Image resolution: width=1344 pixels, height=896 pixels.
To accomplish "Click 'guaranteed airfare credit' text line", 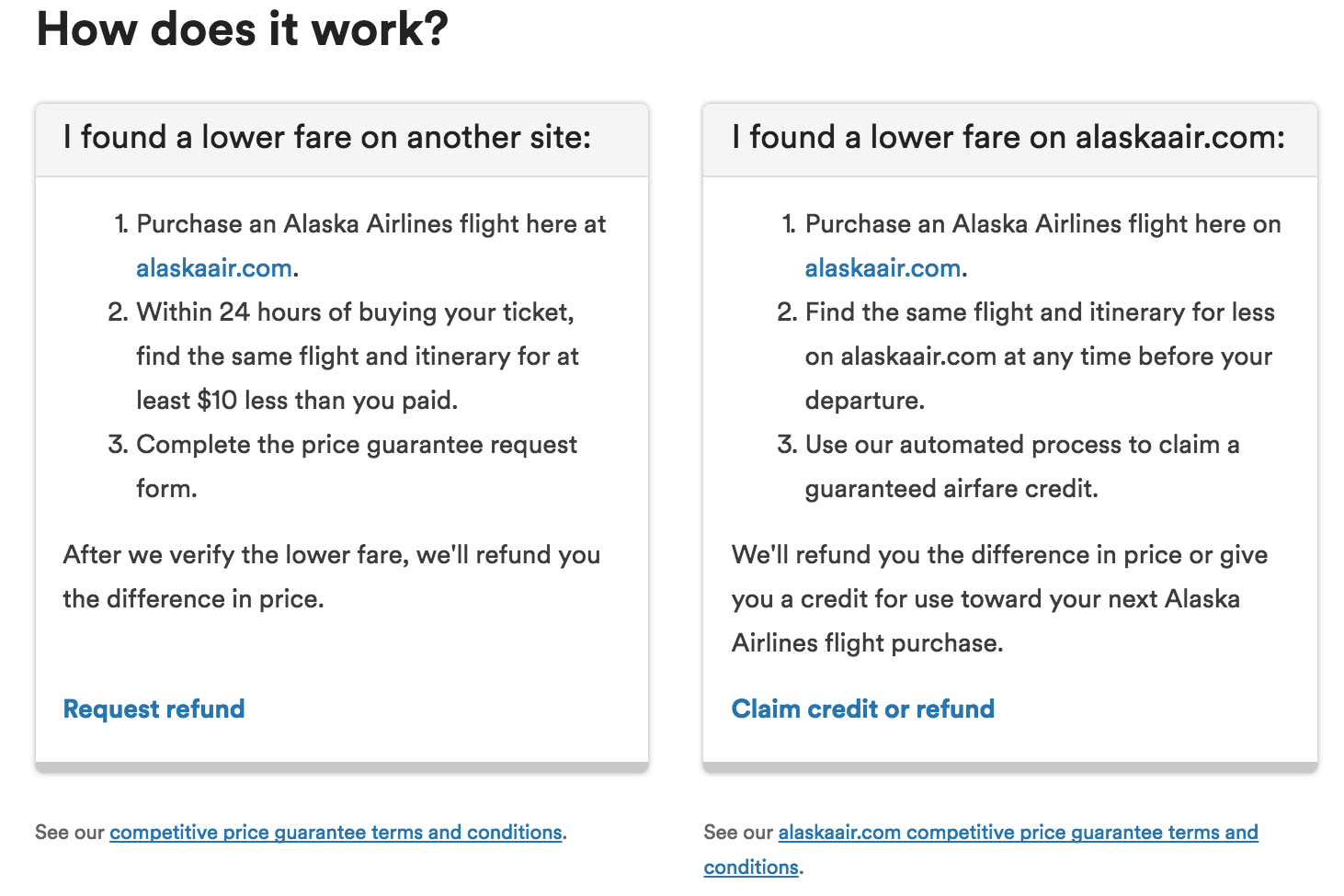I will click(x=951, y=489).
